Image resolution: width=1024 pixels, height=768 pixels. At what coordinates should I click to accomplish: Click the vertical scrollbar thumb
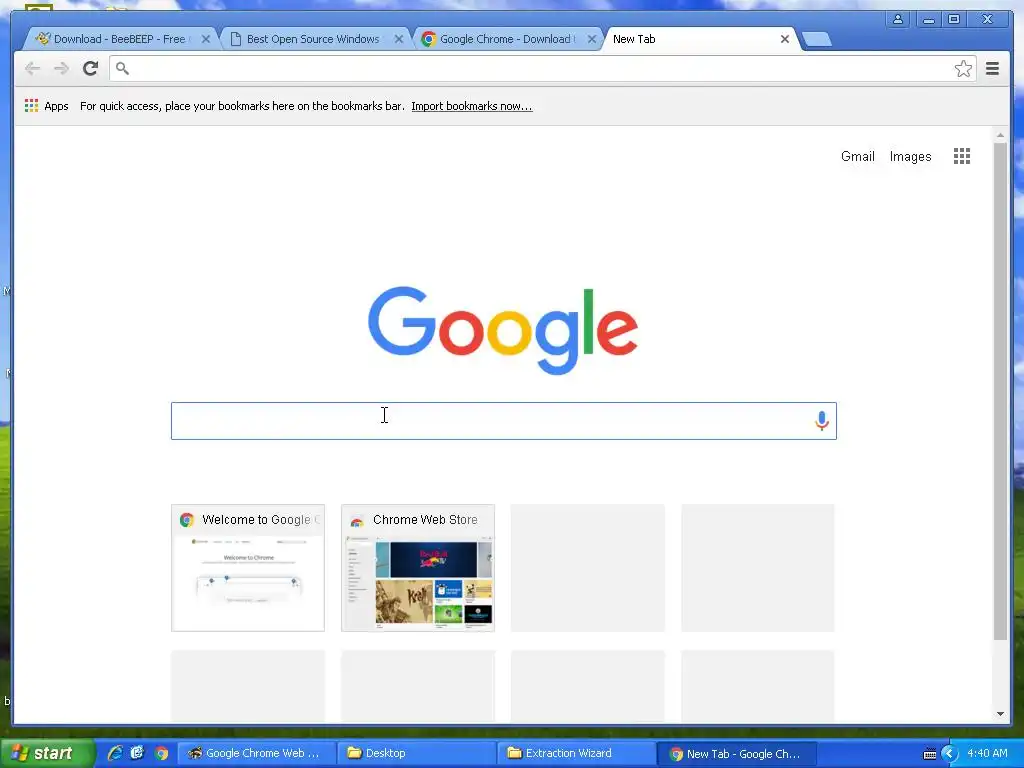(x=1000, y=391)
